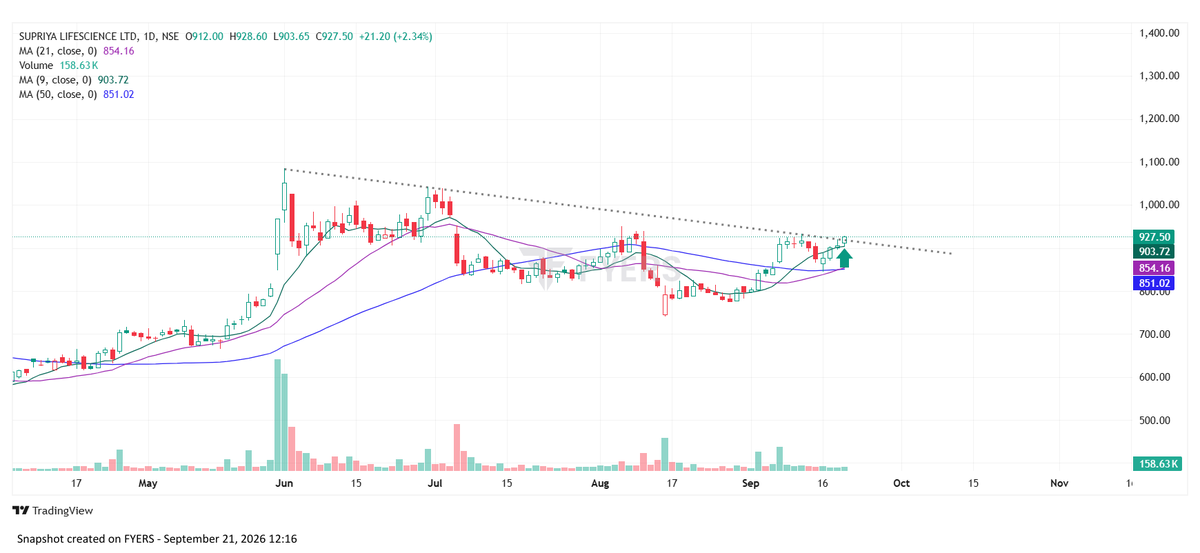
Task: Click the 500.00 price axis label
Action: (x=1156, y=420)
